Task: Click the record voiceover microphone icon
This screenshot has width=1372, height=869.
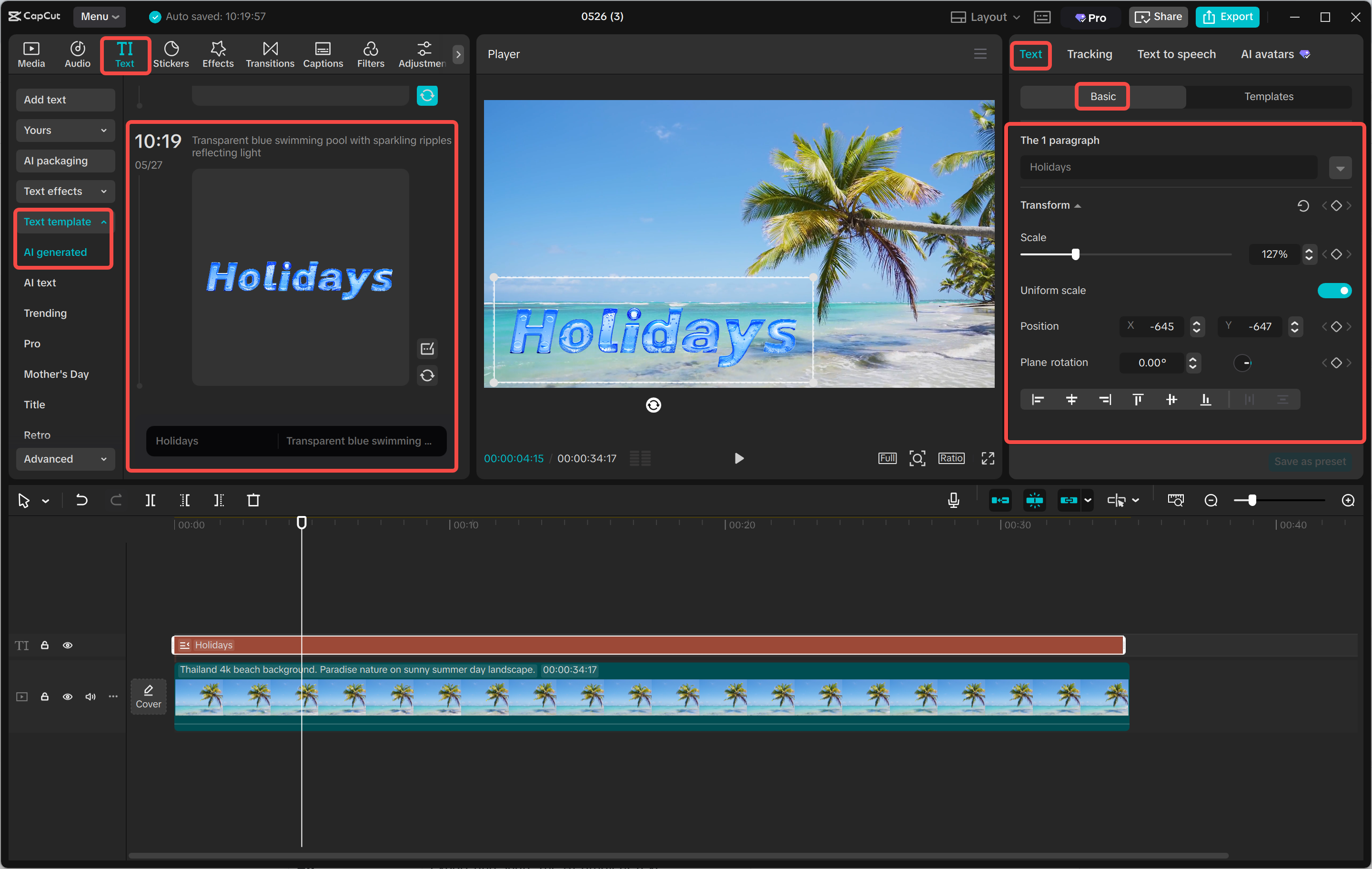Action: (953, 500)
